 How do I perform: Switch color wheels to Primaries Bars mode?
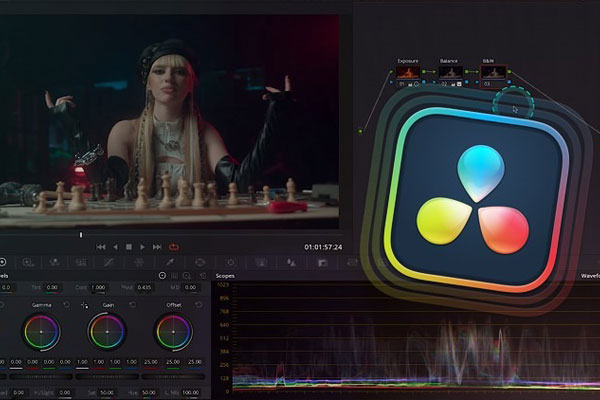(x=174, y=276)
